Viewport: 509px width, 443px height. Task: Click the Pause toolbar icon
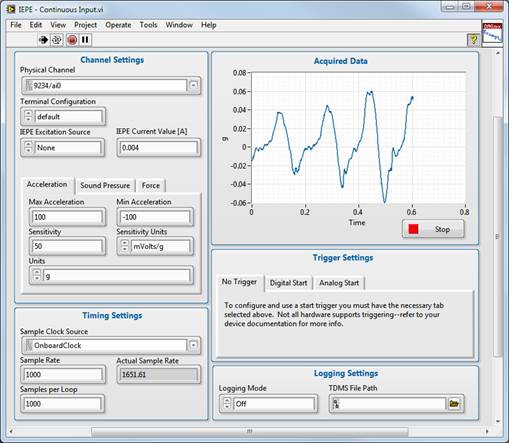coord(85,40)
